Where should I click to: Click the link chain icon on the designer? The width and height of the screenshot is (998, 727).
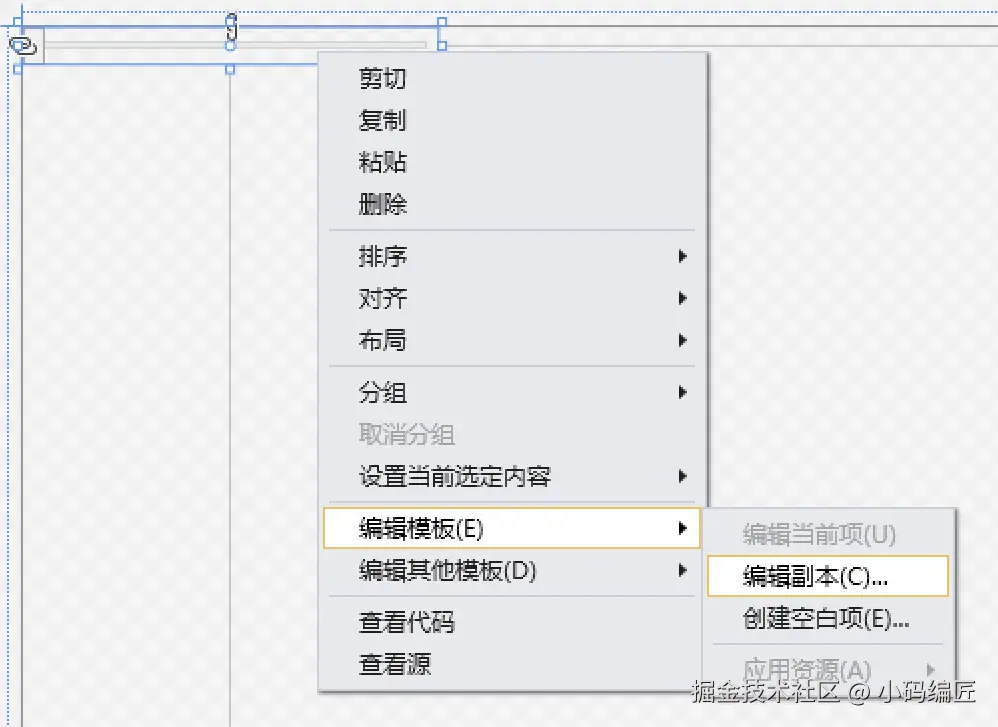[x=23, y=46]
